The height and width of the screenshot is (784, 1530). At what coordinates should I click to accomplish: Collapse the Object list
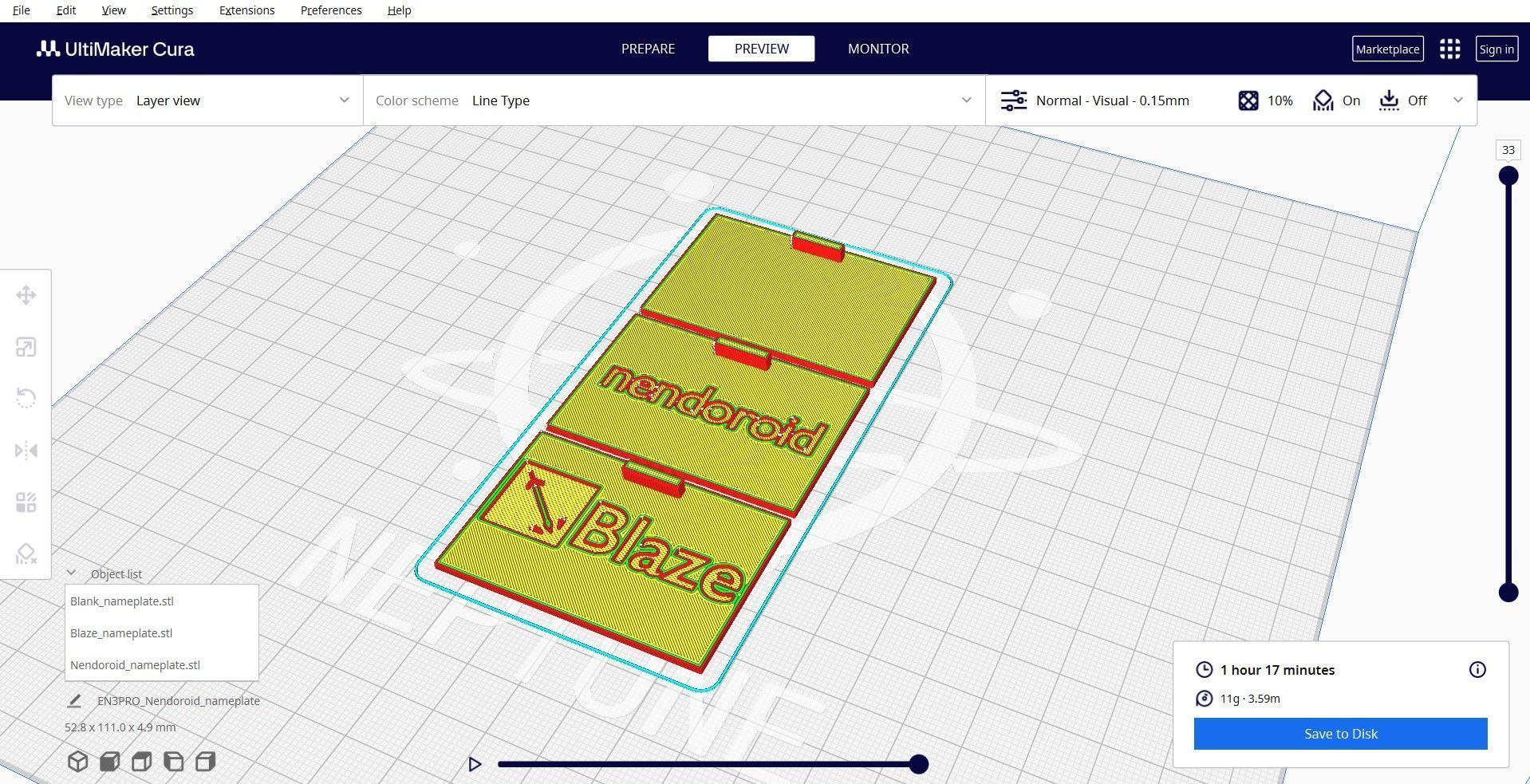coord(72,573)
